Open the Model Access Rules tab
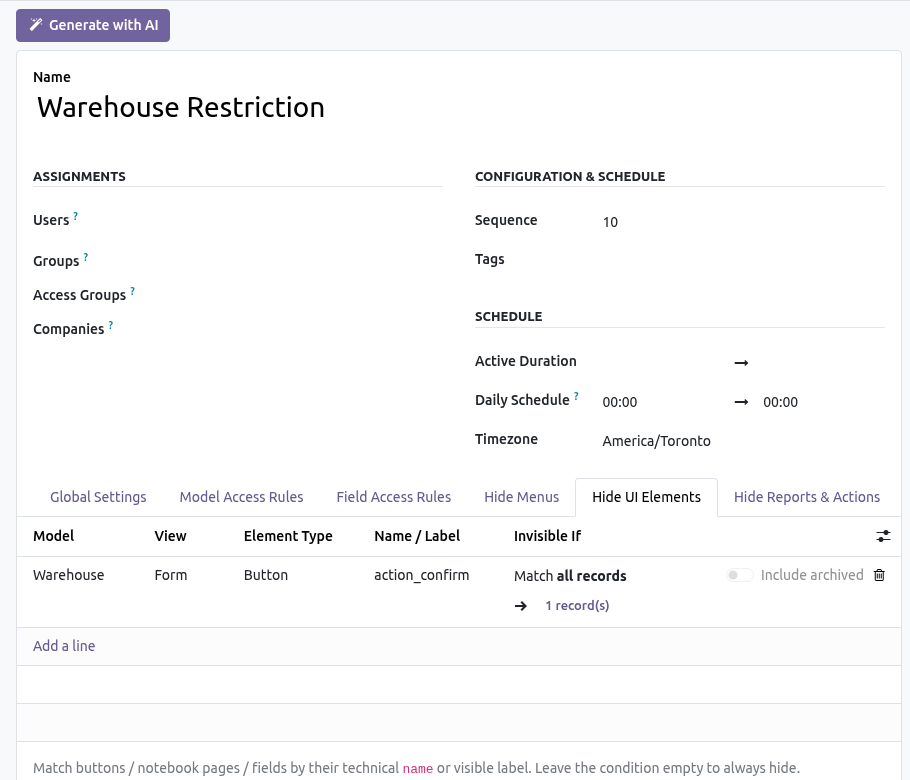The width and height of the screenshot is (910, 780). click(241, 497)
